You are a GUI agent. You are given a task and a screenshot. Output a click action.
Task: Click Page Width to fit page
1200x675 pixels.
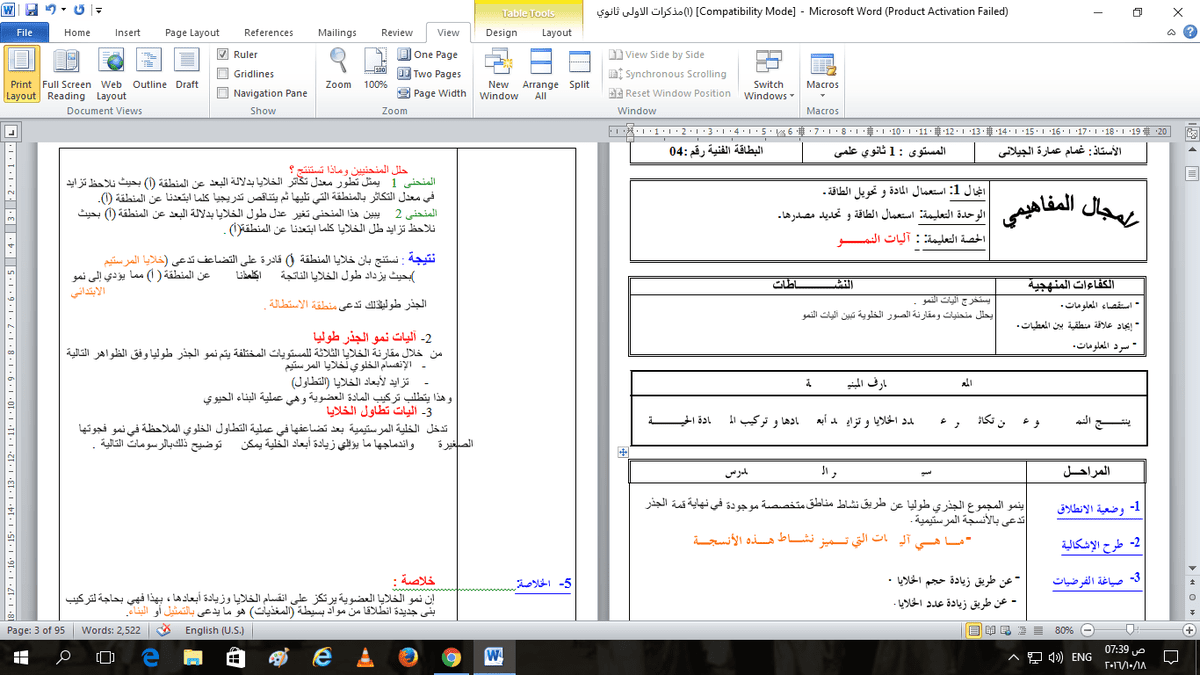click(432, 92)
